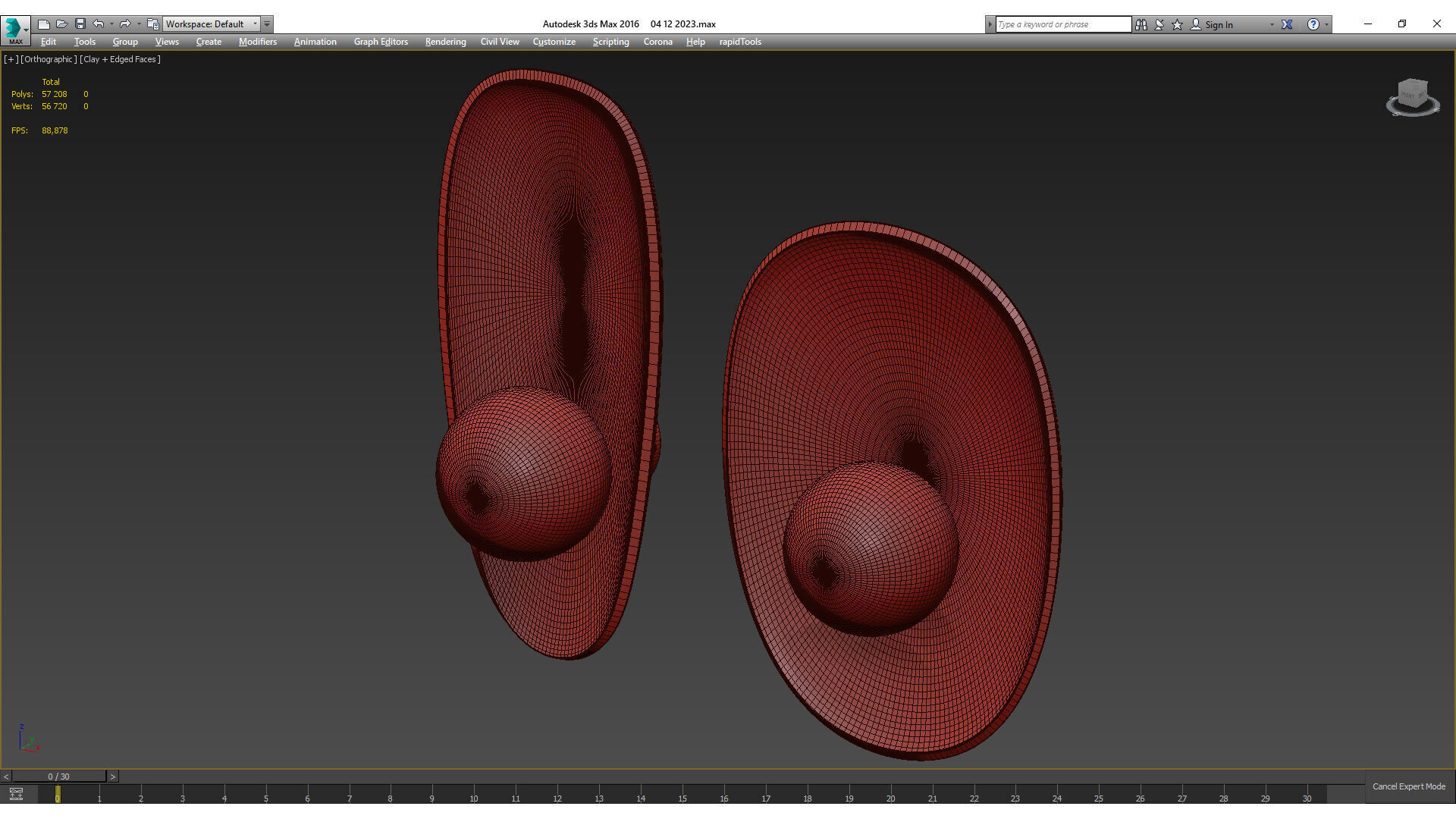Focus the keyword or phrase search field

(x=1063, y=24)
